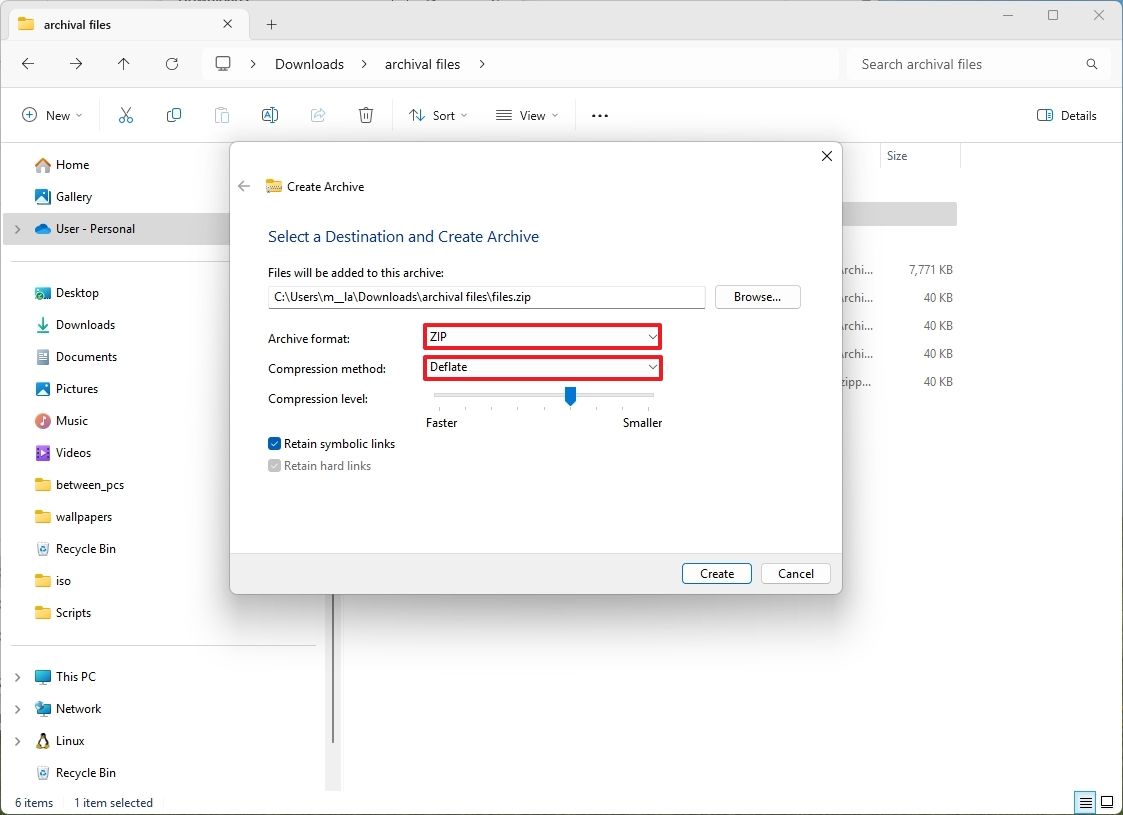The image size is (1123, 815).
Task: Navigate up one folder level
Action: point(123,63)
